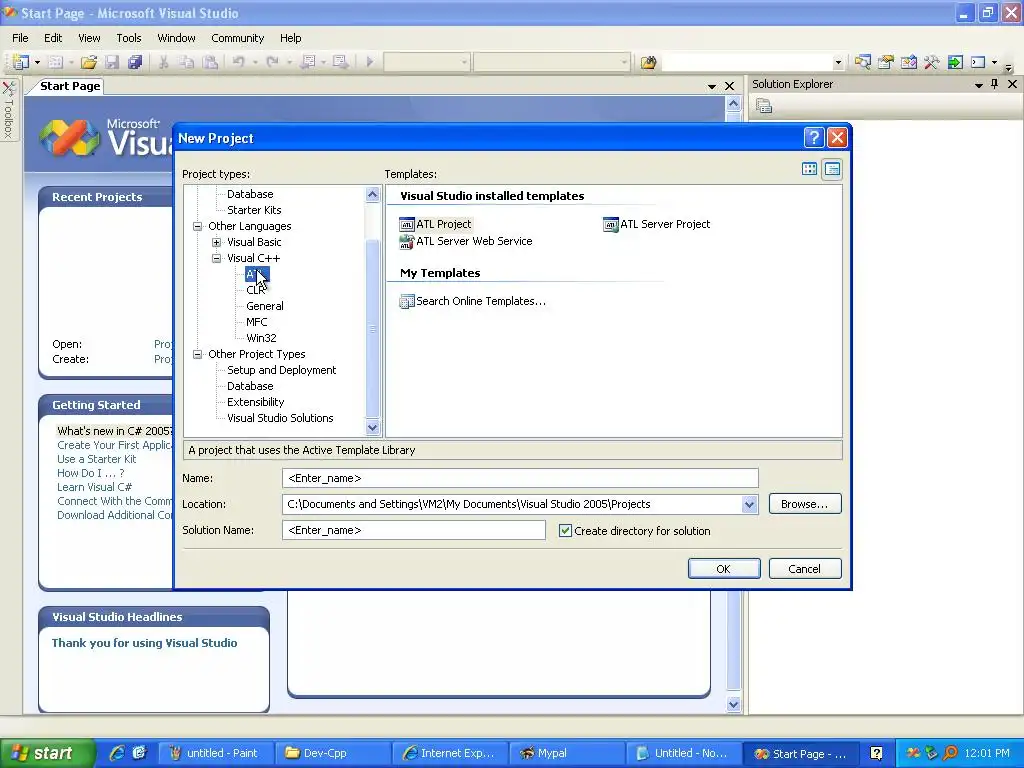Image resolution: width=1024 pixels, height=768 pixels.
Task: Click the Copy toolbar icon
Action: click(187, 62)
